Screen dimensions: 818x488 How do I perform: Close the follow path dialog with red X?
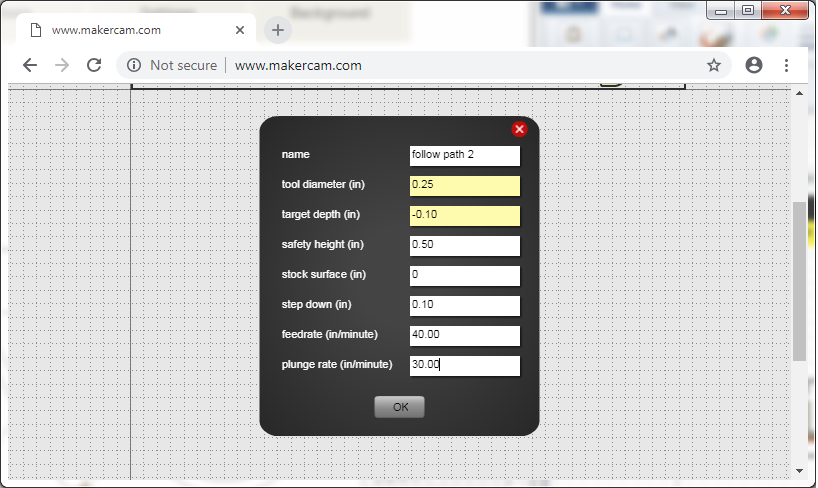click(519, 129)
